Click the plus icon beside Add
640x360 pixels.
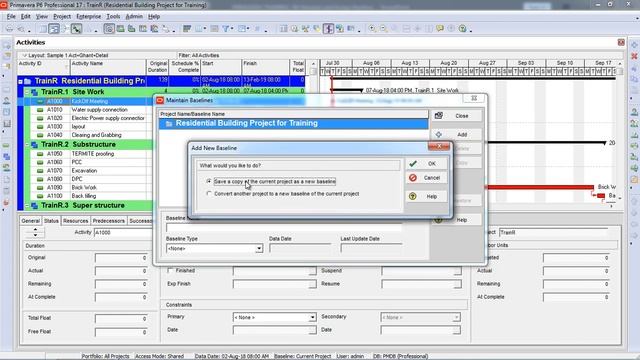[439, 134]
